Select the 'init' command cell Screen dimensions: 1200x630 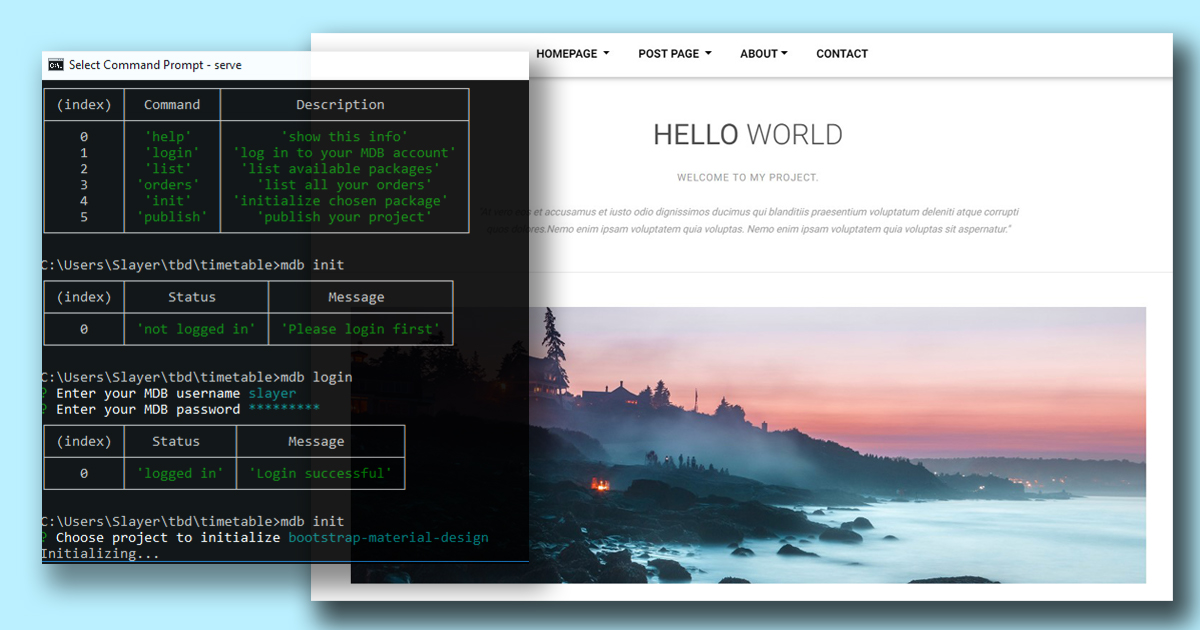click(x=168, y=201)
